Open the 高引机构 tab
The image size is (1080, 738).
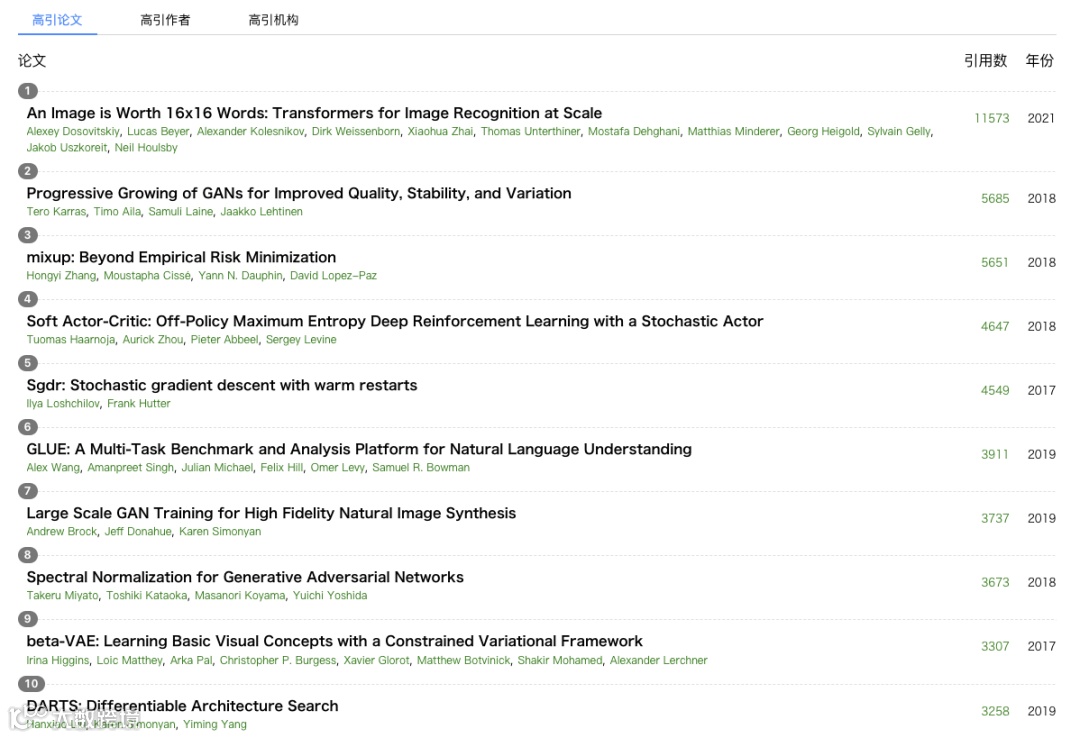coord(273,20)
